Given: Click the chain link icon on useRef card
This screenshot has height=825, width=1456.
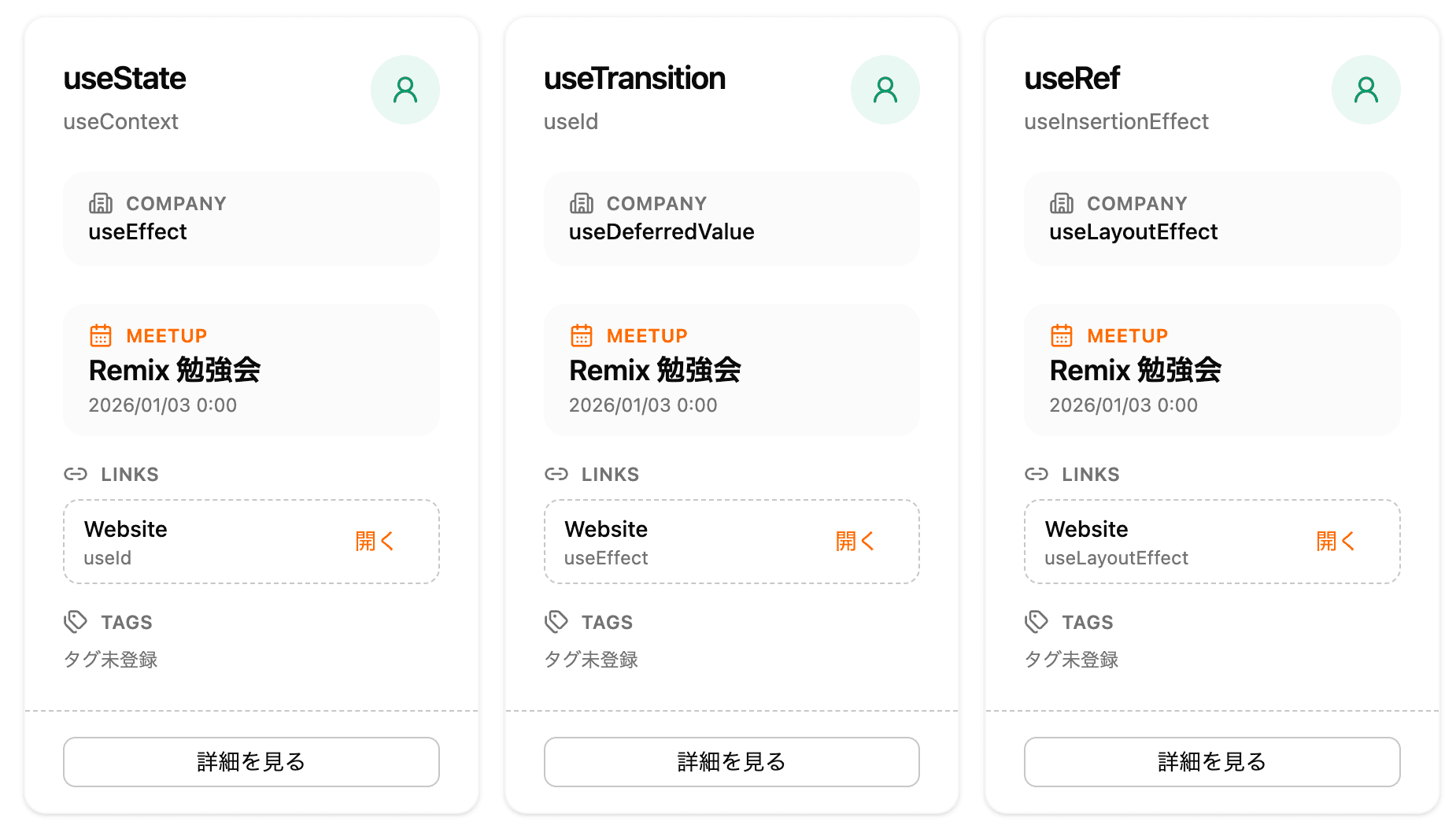Looking at the screenshot, I should [1037, 474].
